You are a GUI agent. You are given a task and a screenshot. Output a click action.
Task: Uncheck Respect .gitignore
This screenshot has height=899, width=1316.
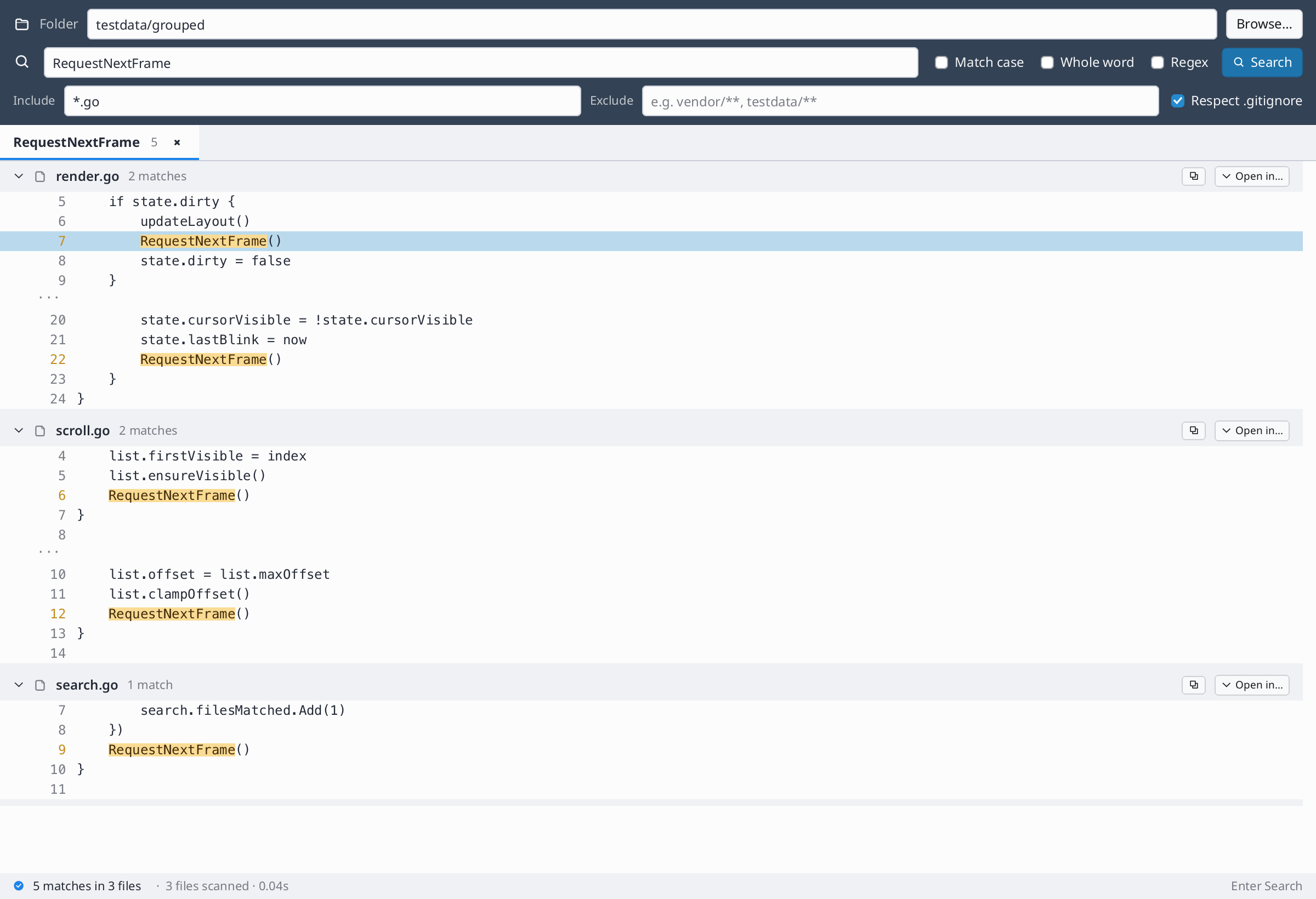pos(1177,101)
